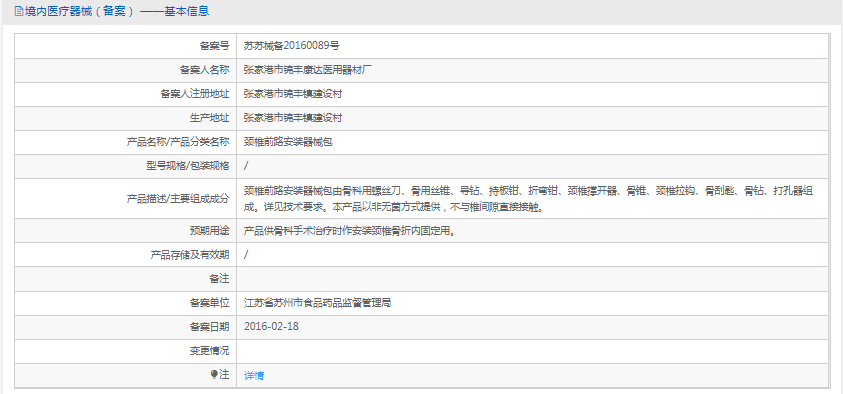The height and width of the screenshot is (394, 843).
Task: Open the 详情 link in the 注 row
Action: (254, 376)
